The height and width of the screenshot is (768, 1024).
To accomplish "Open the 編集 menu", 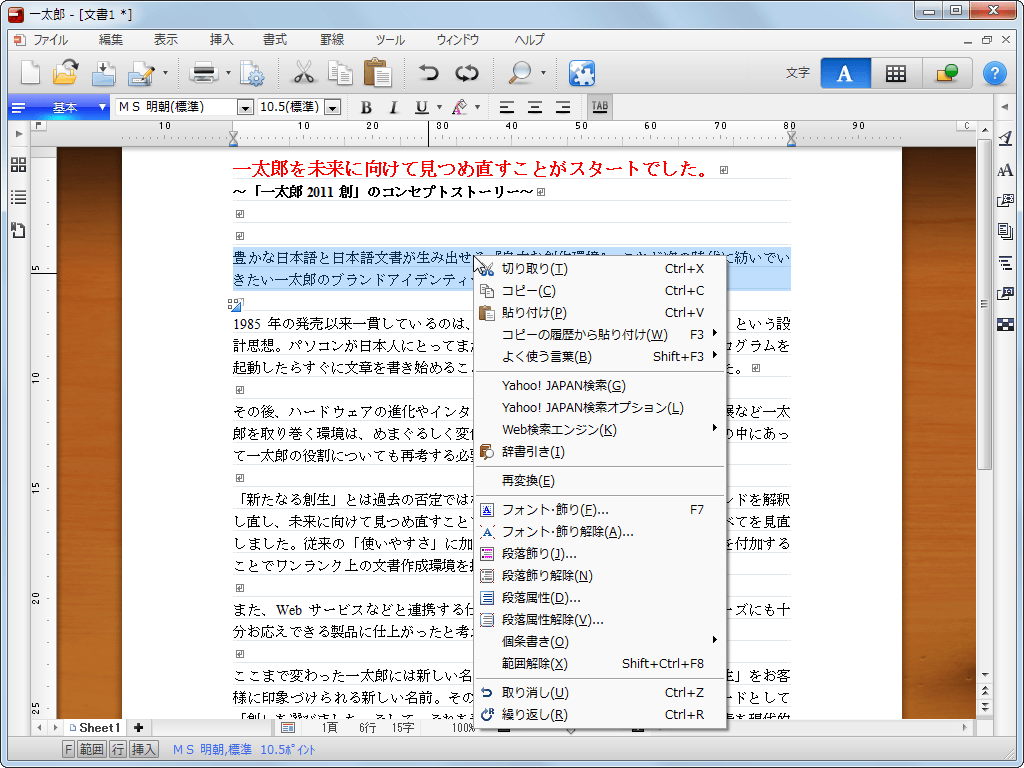I will pyautogui.click(x=110, y=40).
